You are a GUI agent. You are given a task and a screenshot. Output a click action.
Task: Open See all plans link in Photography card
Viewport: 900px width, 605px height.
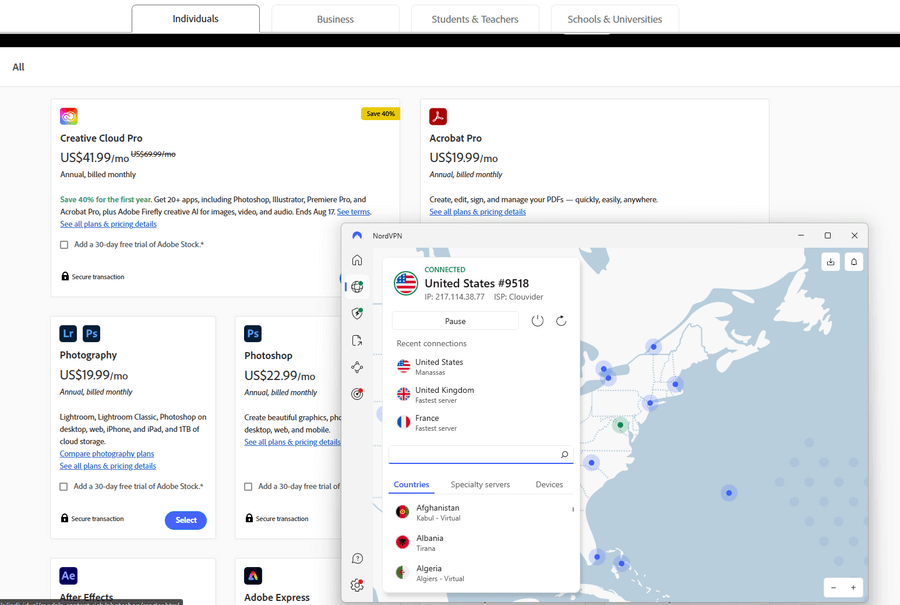(x=108, y=466)
